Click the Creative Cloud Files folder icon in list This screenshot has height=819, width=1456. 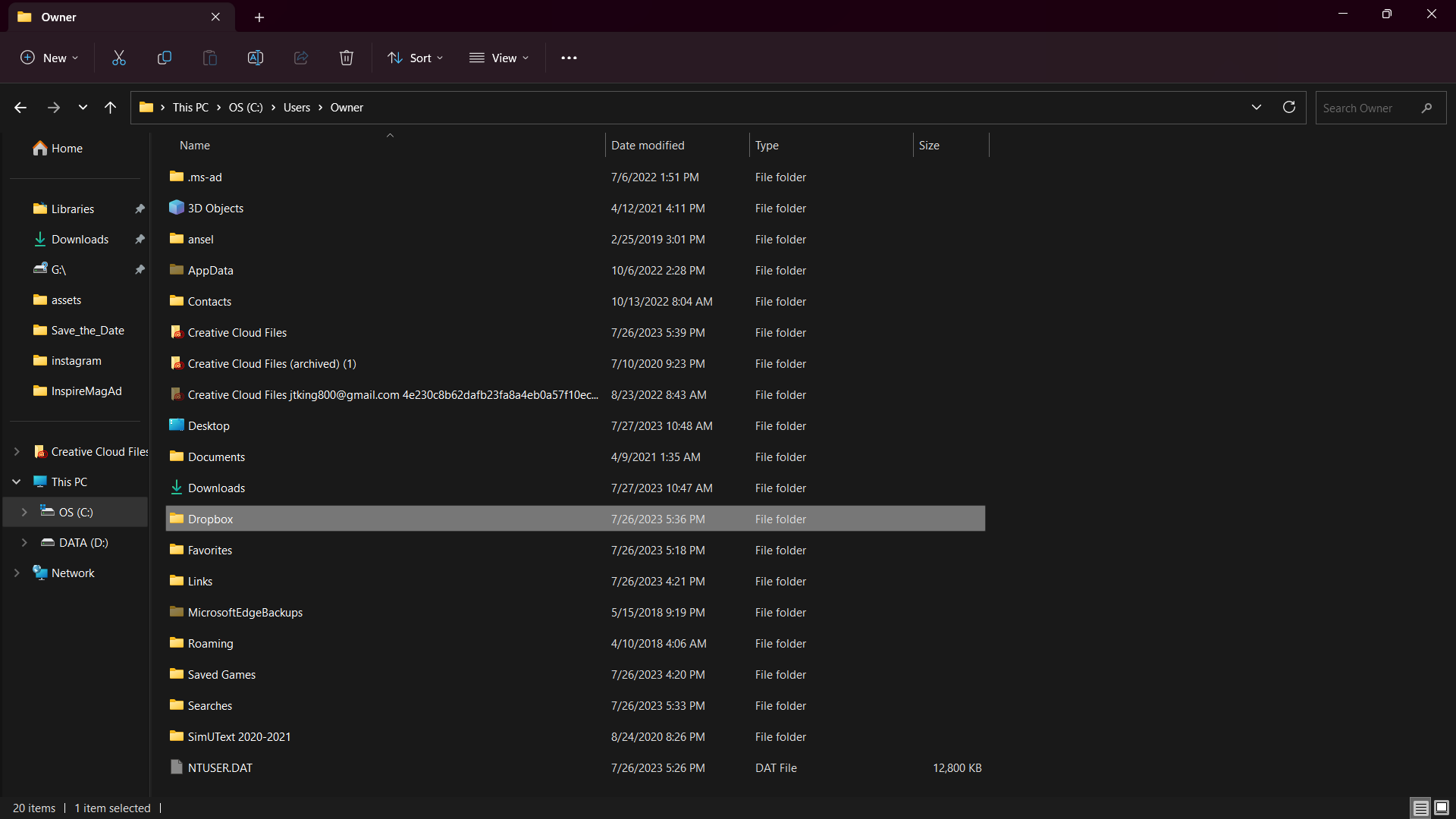(177, 332)
